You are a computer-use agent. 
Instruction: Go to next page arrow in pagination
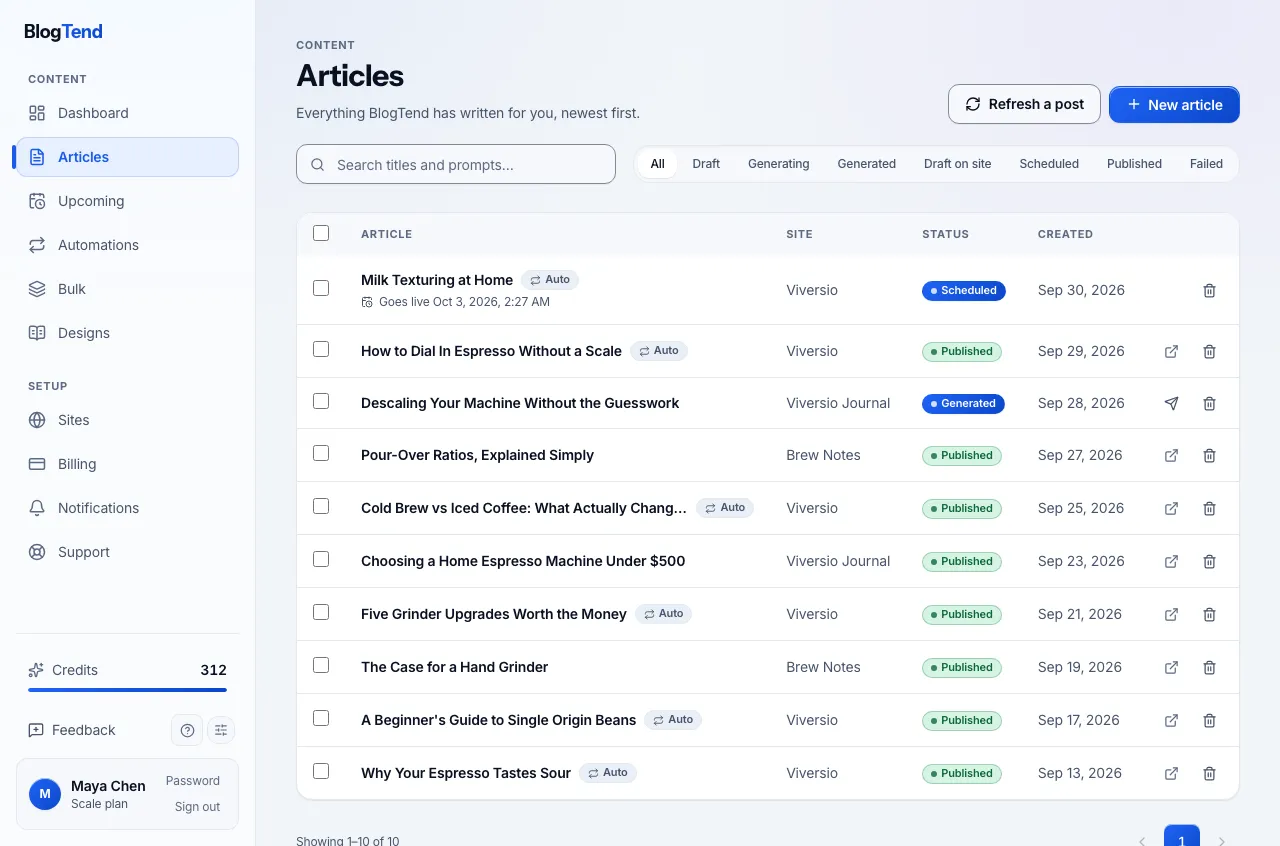(x=1221, y=841)
